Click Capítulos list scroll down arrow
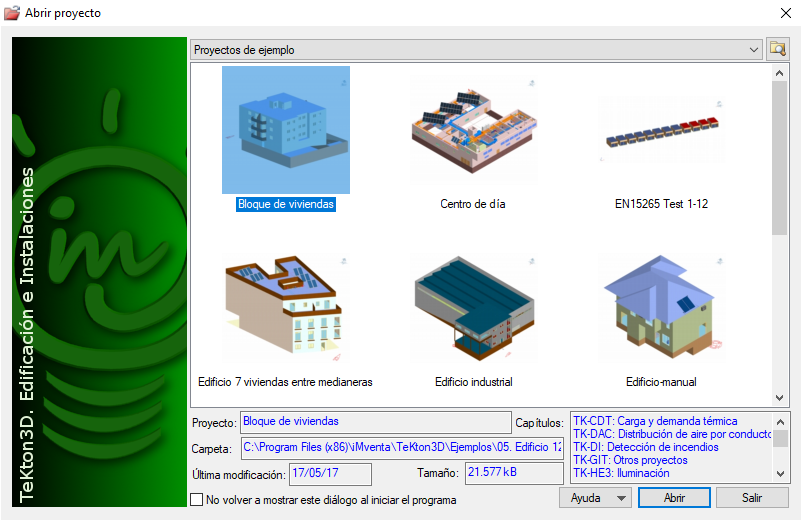802x521 pixels. point(781,473)
